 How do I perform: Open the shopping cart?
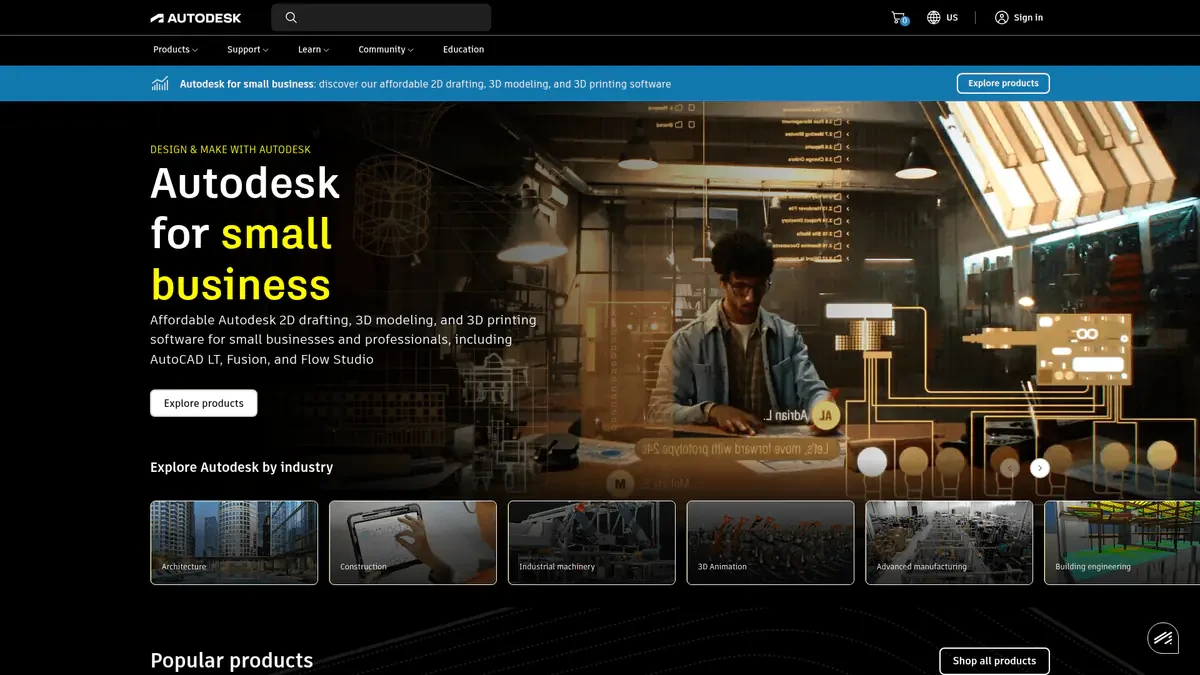(899, 17)
